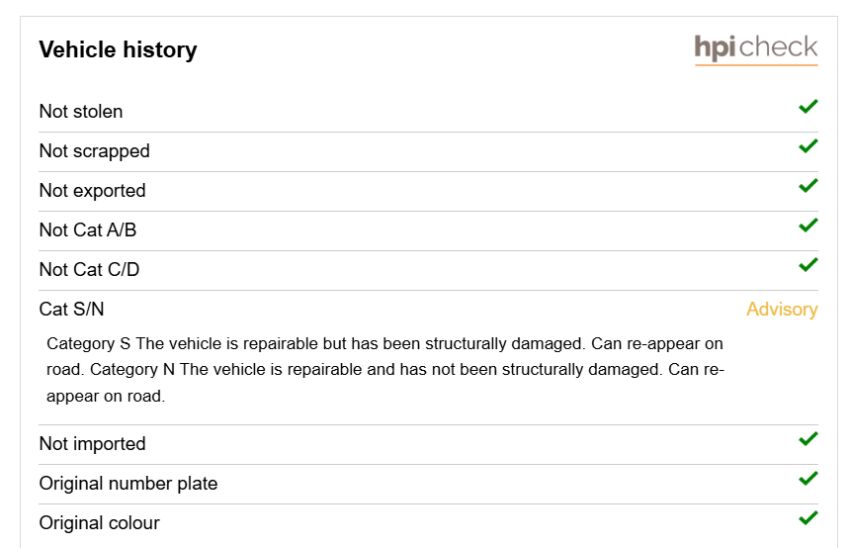Viewport: 850px width, 548px height.
Task: Click the Not stolen row text
Action: (81, 112)
